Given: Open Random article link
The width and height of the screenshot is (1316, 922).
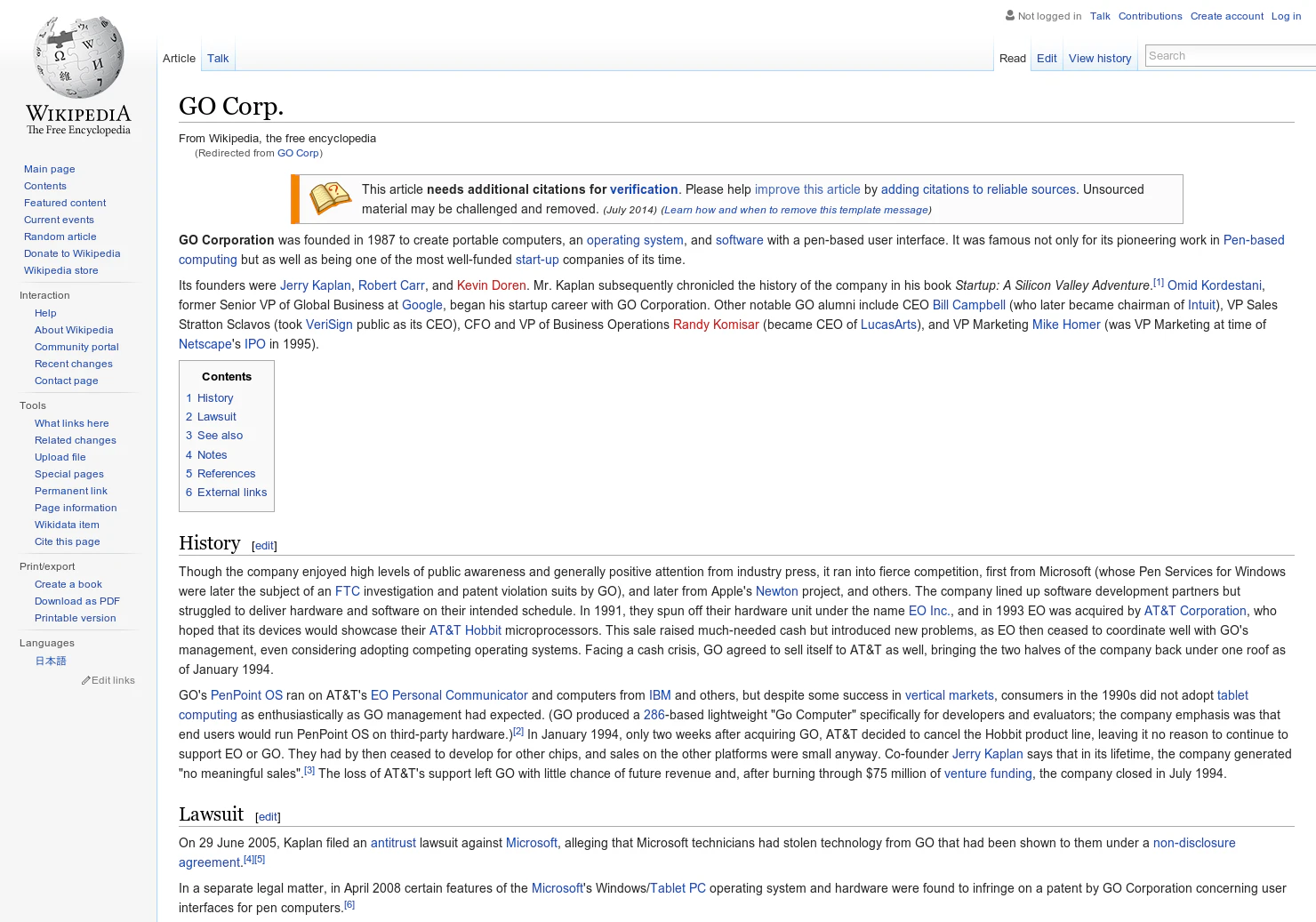Looking at the screenshot, I should 60,237.
